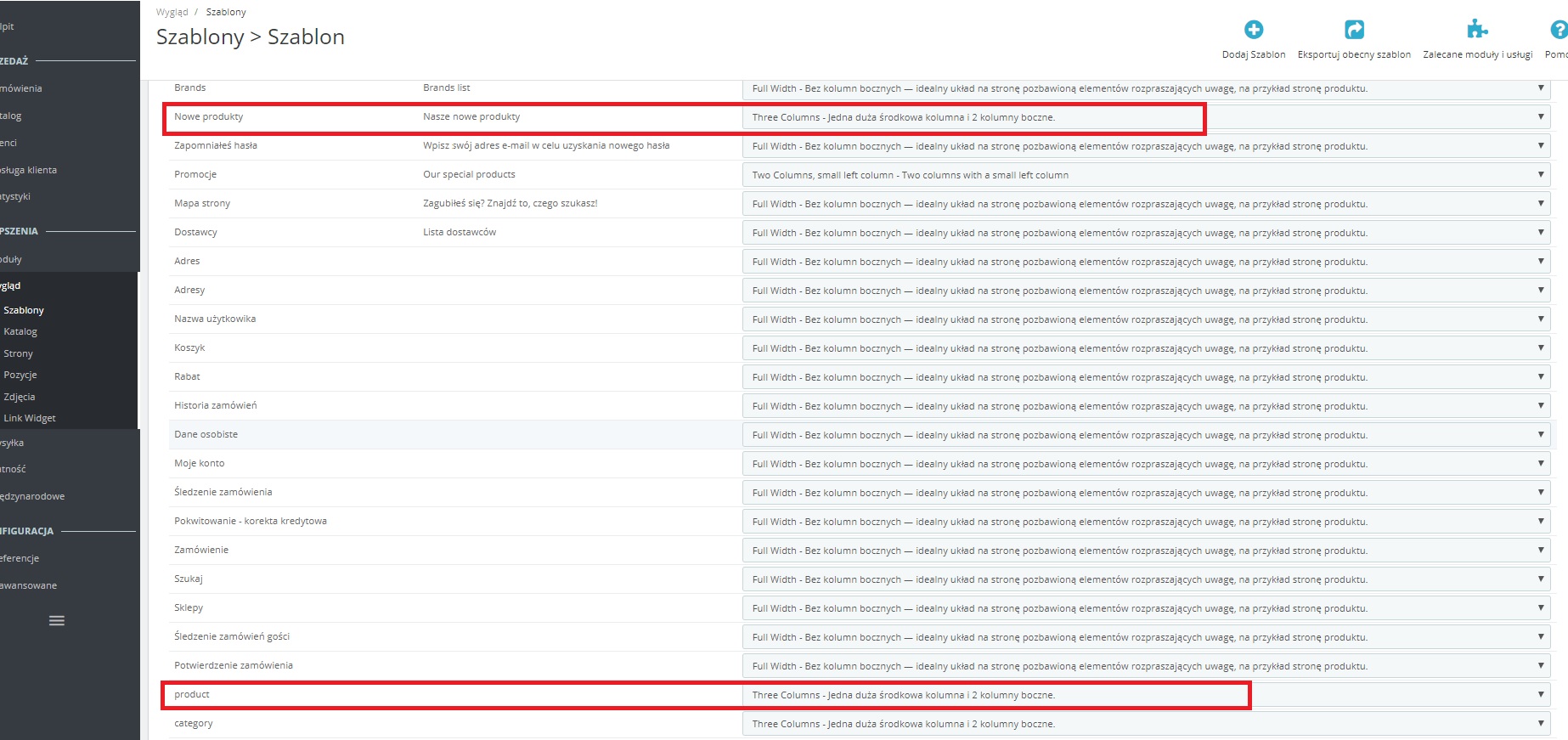Click the Wygląd breadcrumb link
Screen dimensions: 1568x740
tap(172, 12)
